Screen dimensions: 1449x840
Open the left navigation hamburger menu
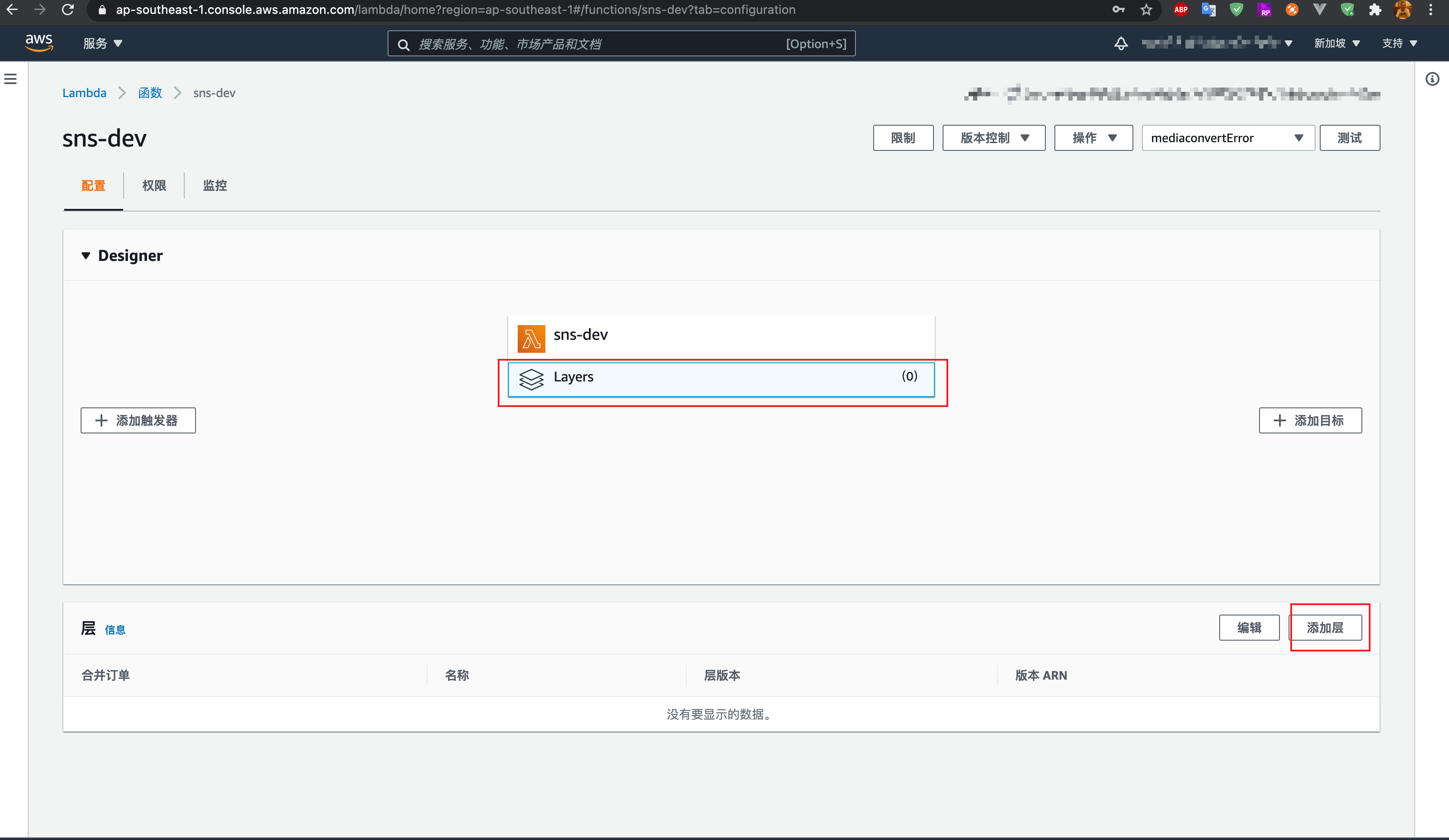tap(11, 79)
